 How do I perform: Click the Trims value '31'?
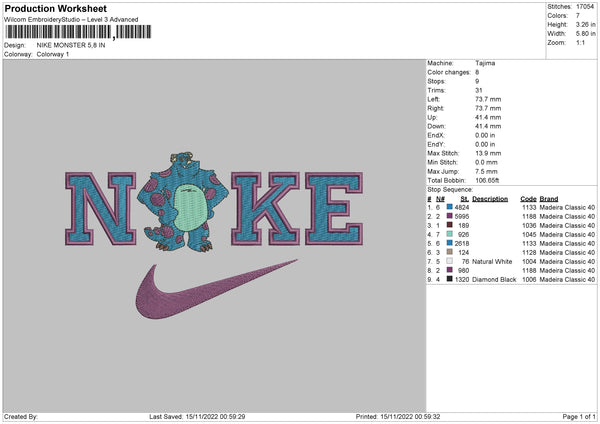click(x=479, y=90)
